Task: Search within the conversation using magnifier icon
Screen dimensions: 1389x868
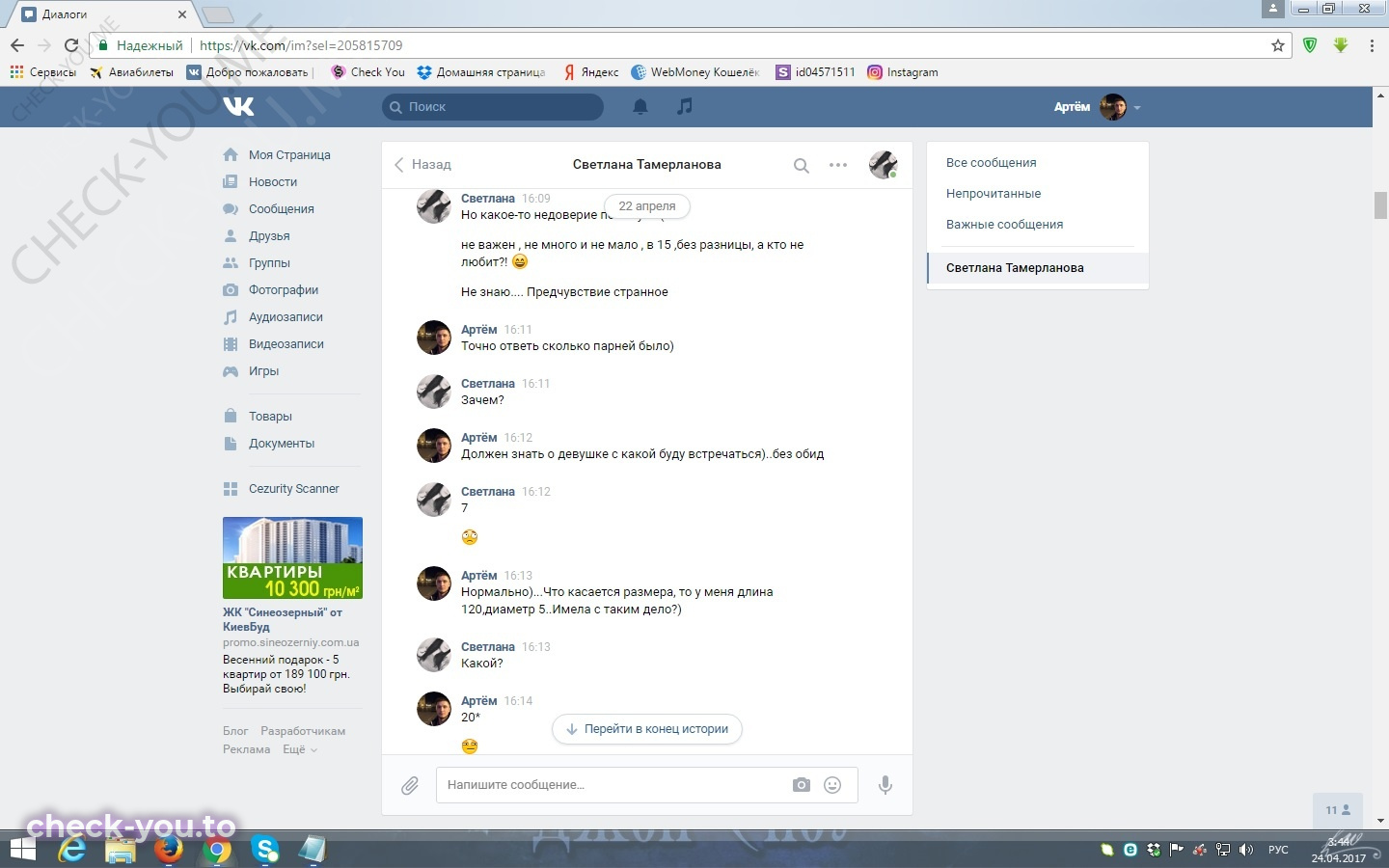Action: coord(801,165)
